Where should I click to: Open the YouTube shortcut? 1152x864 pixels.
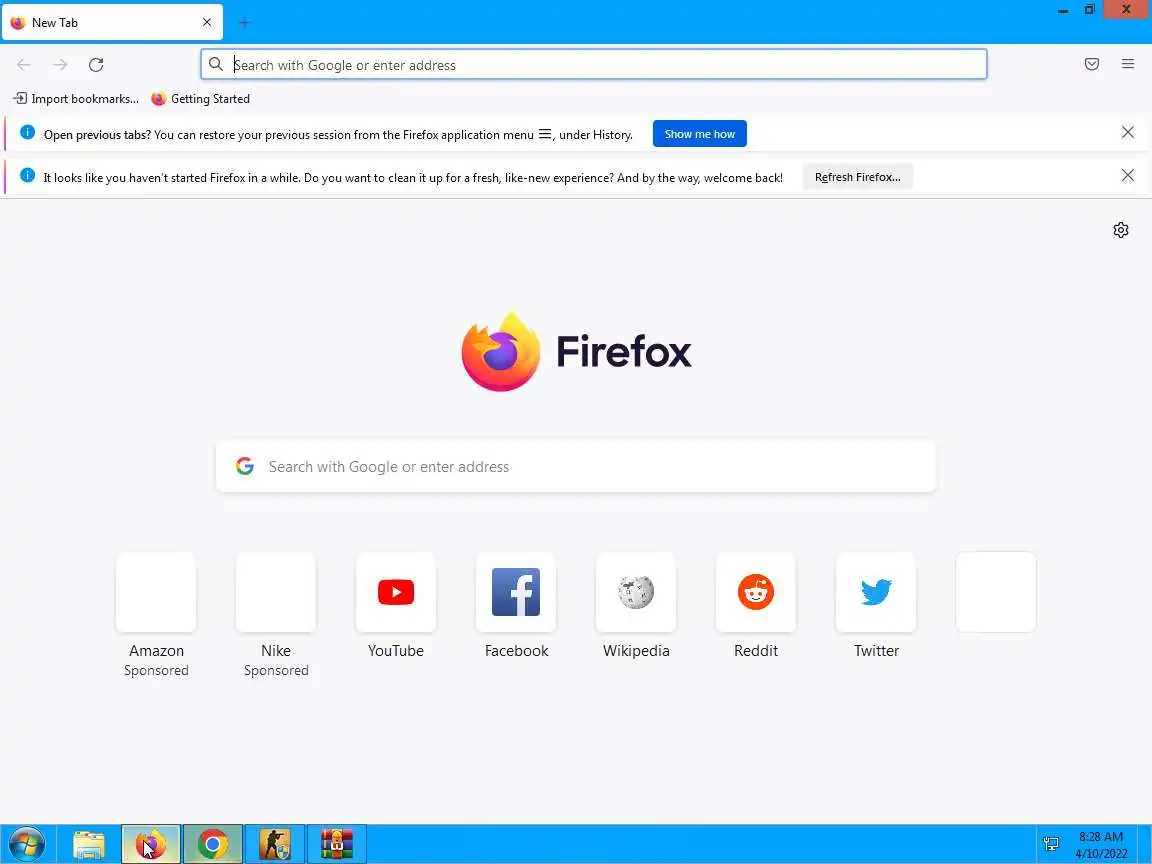tap(396, 592)
